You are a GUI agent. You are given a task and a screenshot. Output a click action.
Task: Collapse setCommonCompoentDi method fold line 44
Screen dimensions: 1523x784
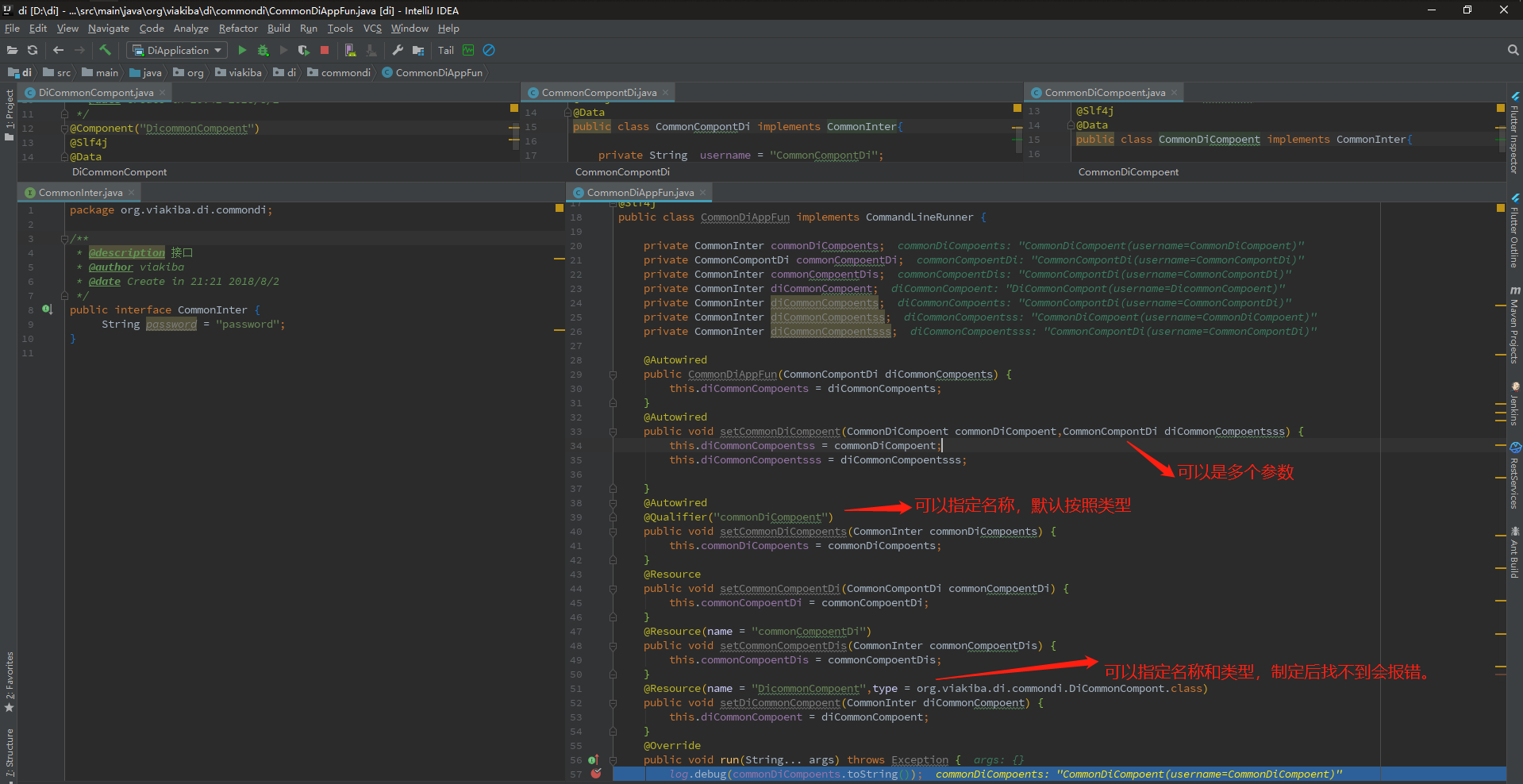pyautogui.click(x=613, y=589)
